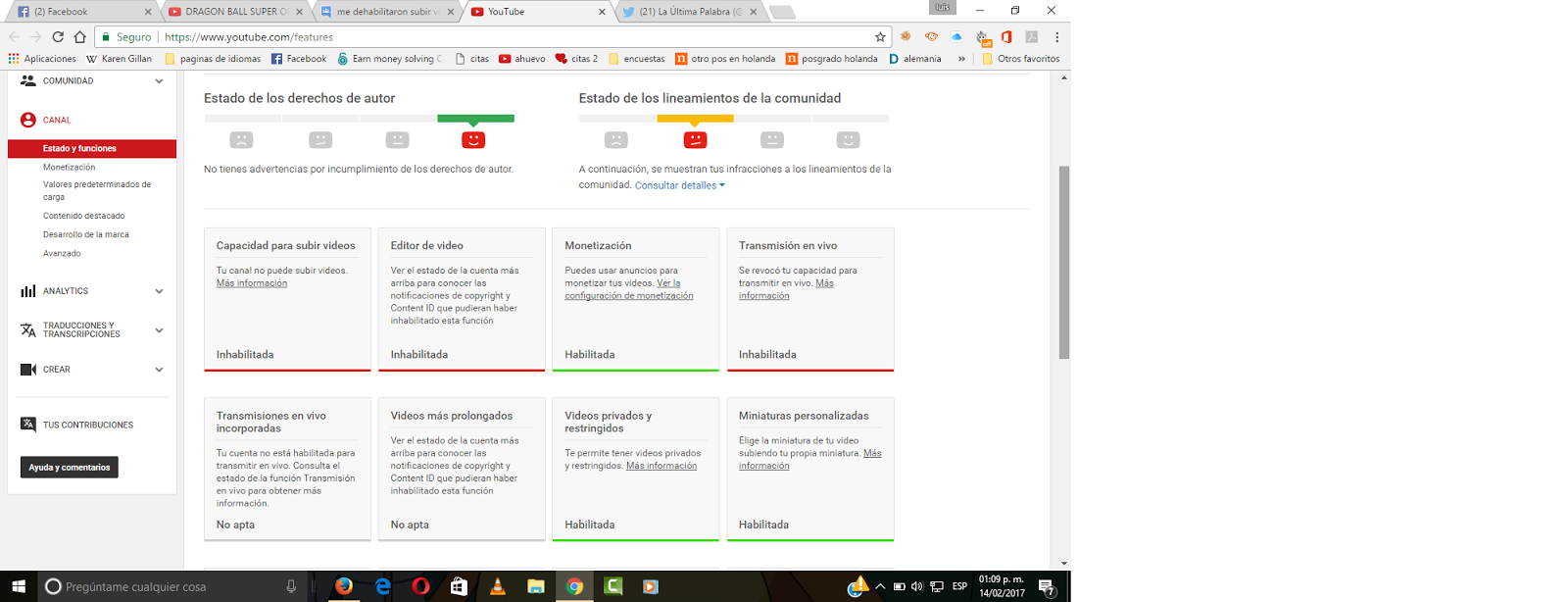Viewport: 1568px width, 602px height.
Task: Expand Traducciones y transcripciones section
Action: click(x=159, y=330)
